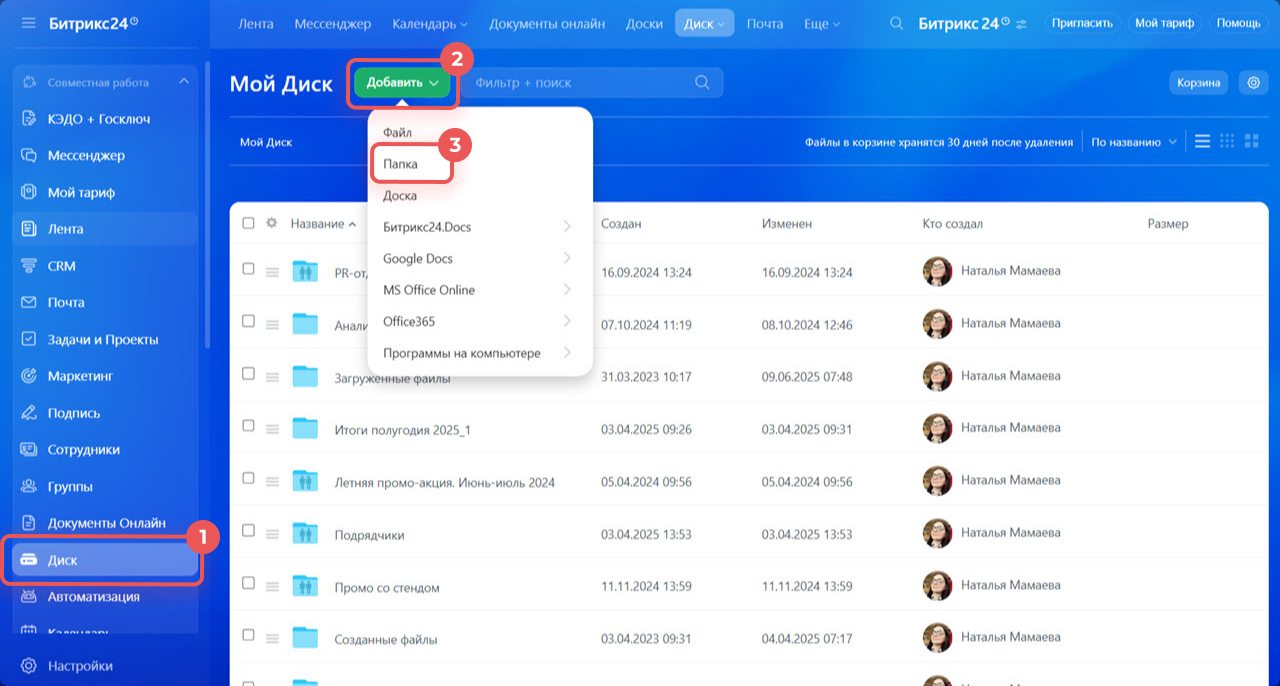Select the Загруженные файлы row checkbox

(248, 374)
